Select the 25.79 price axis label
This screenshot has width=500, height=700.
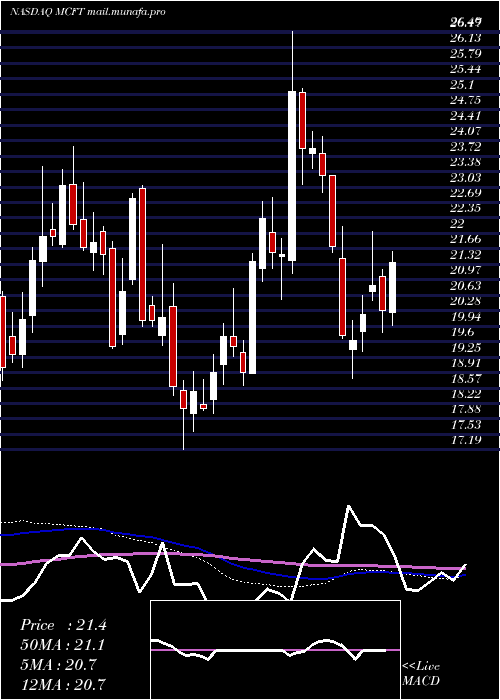[466, 54]
